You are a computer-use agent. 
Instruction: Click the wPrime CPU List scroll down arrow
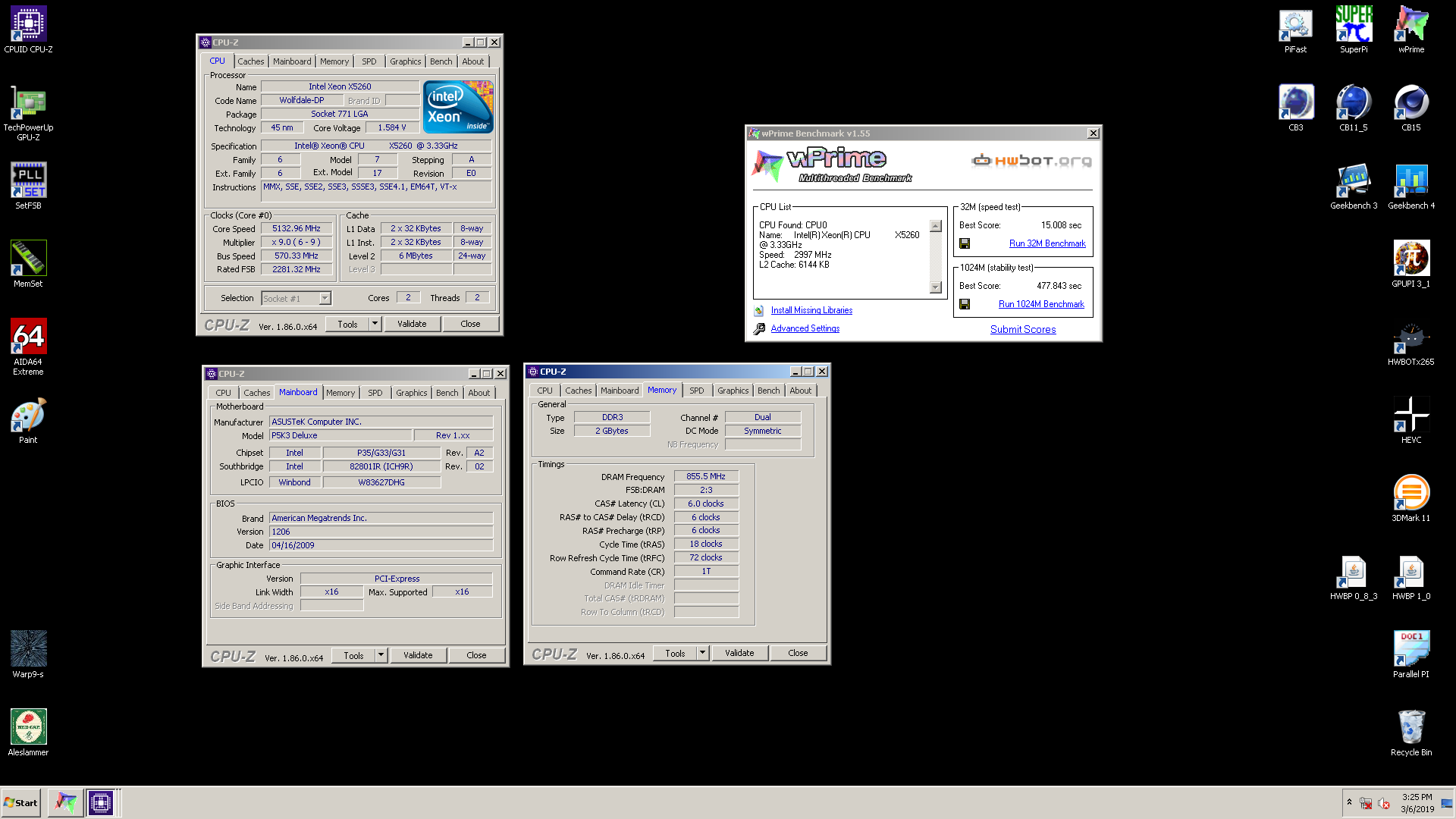(936, 287)
